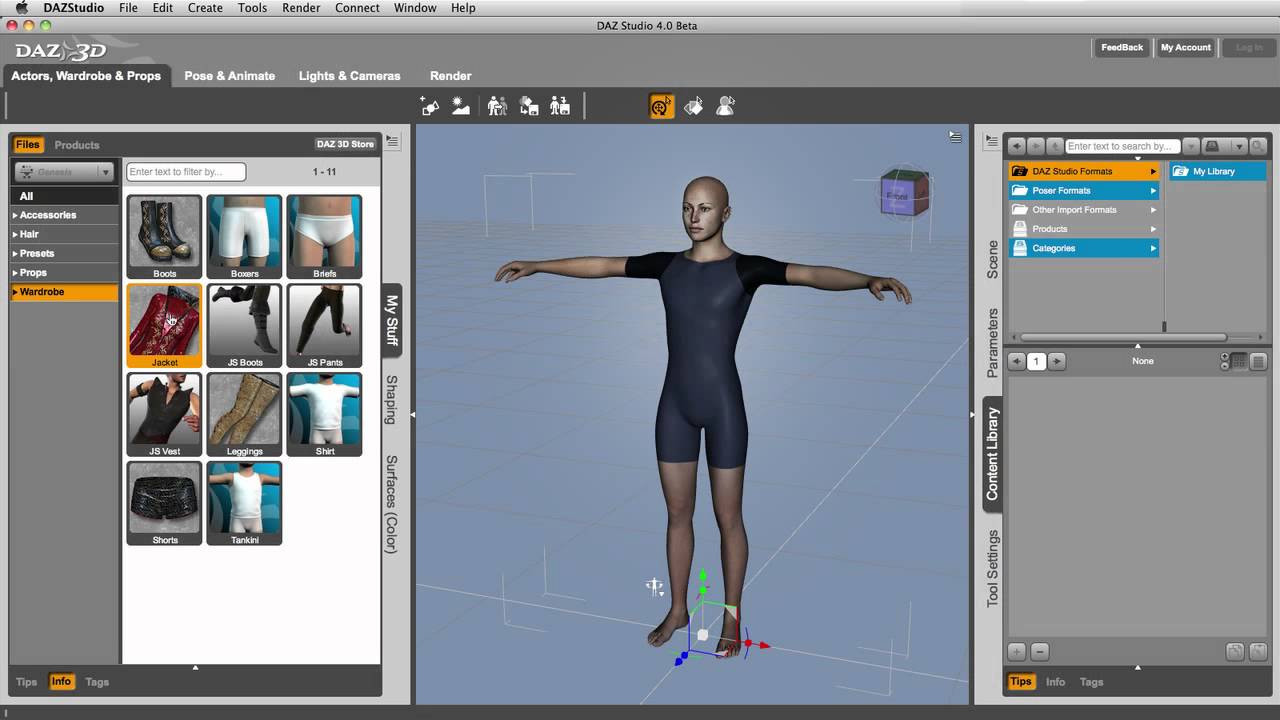Switch Content Library to list view
Image resolution: width=1280 pixels, height=720 pixels.
pos(1258,361)
